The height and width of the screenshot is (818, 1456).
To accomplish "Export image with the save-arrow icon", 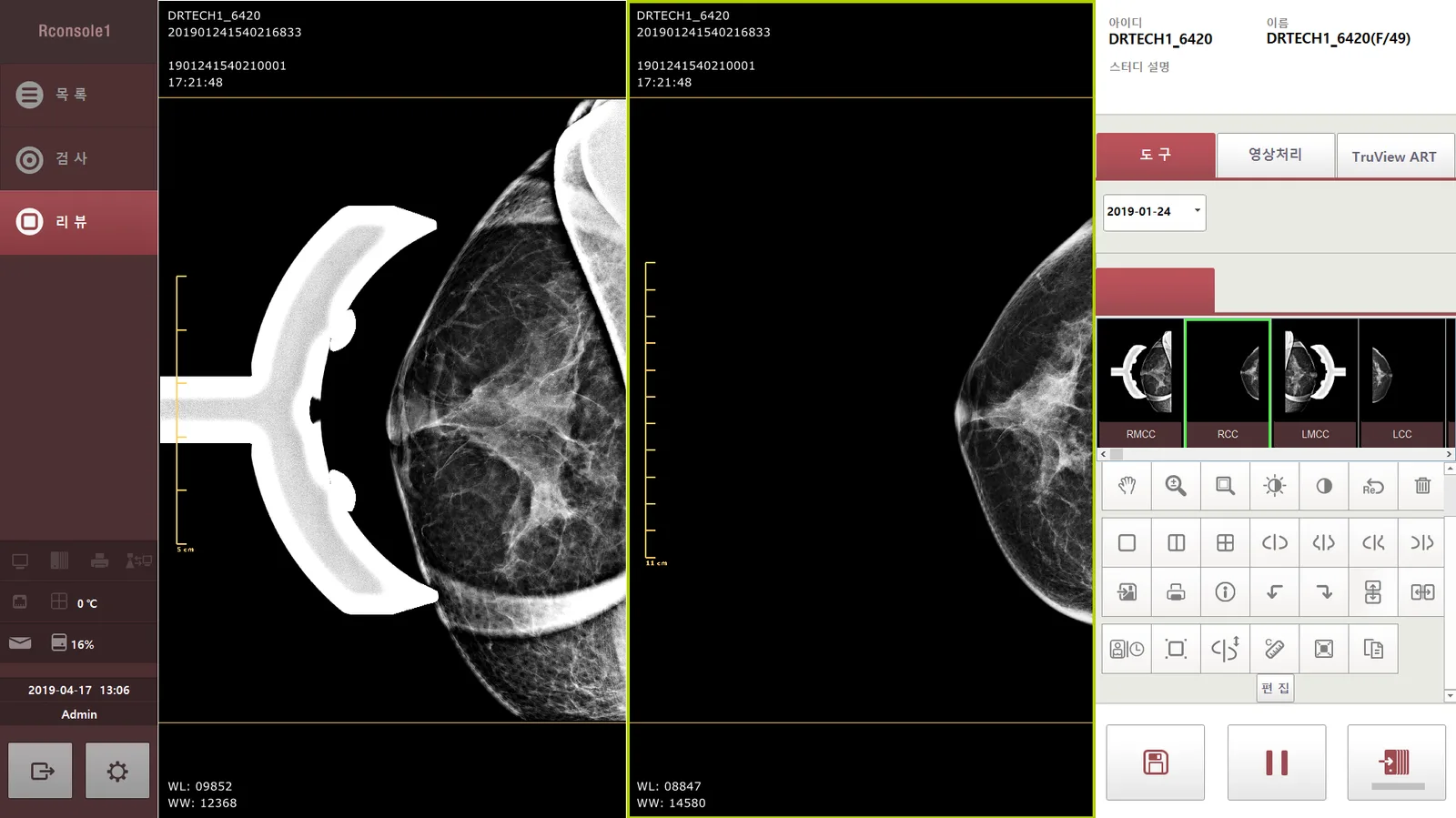I will point(1127,592).
